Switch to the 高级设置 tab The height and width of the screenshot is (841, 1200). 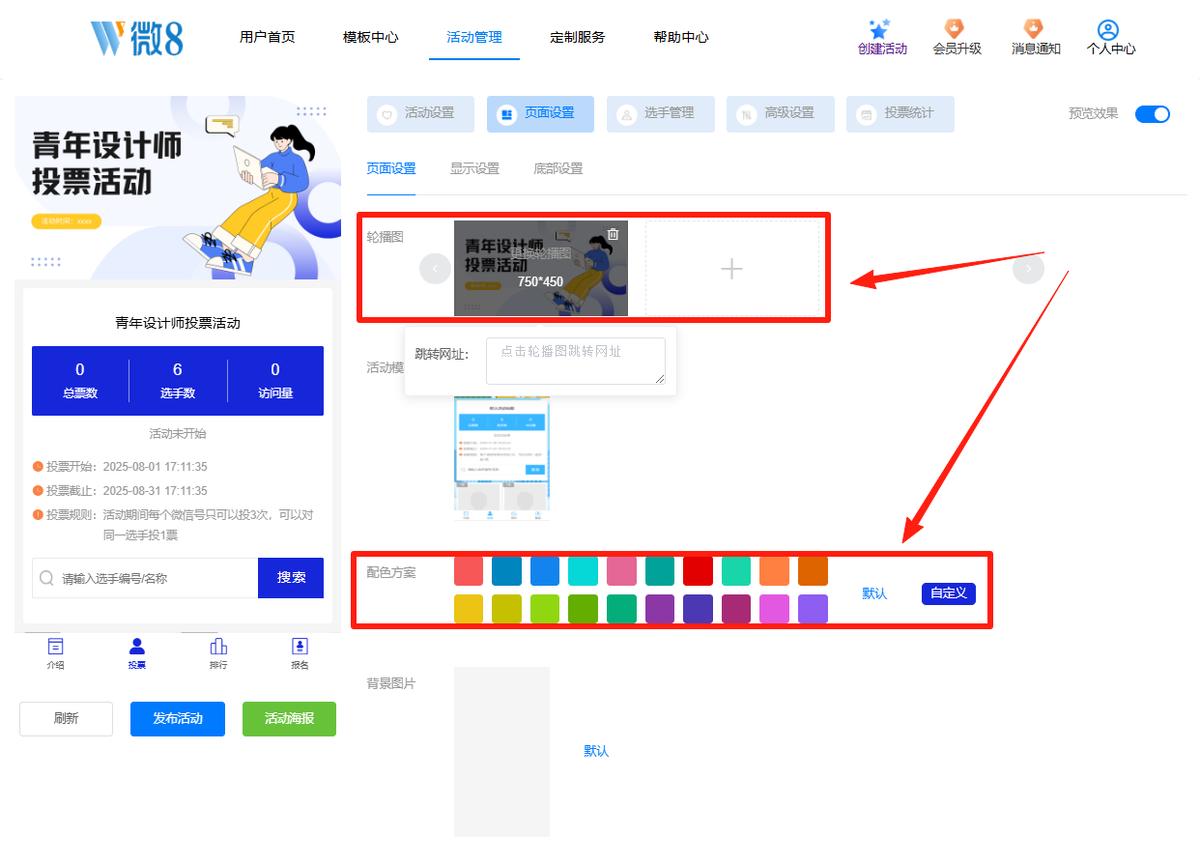780,114
